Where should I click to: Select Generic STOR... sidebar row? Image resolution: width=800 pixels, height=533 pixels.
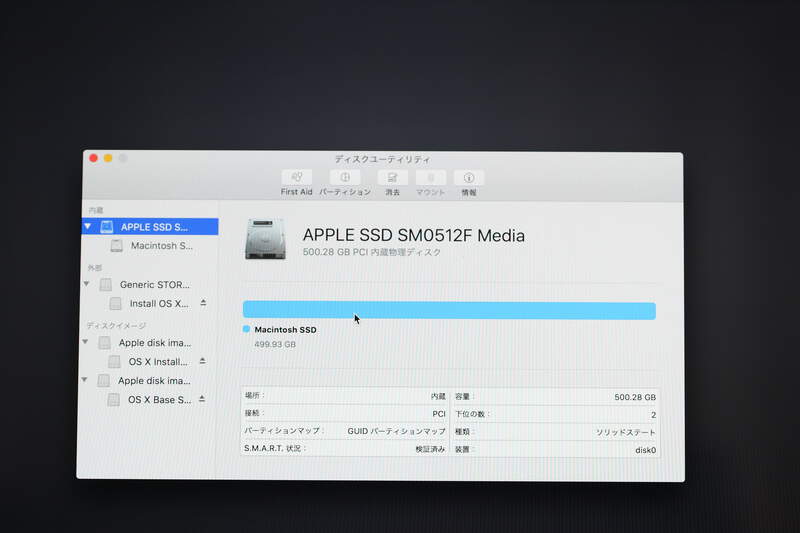tap(150, 285)
